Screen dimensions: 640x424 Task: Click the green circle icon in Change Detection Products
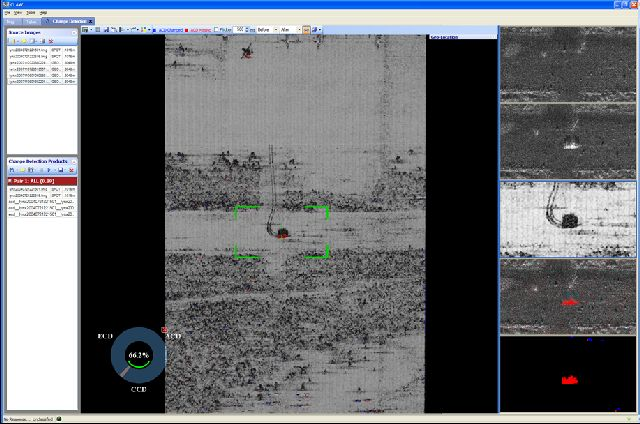click(x=22, y=170)
